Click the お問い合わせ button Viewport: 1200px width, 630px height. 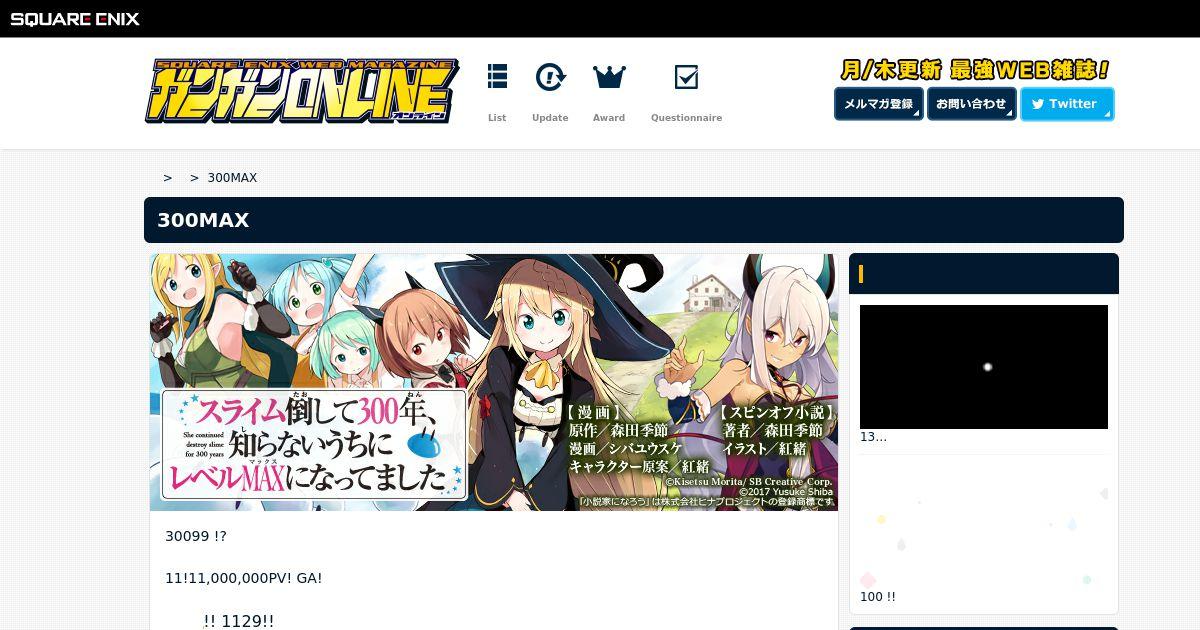pos(972,104)
